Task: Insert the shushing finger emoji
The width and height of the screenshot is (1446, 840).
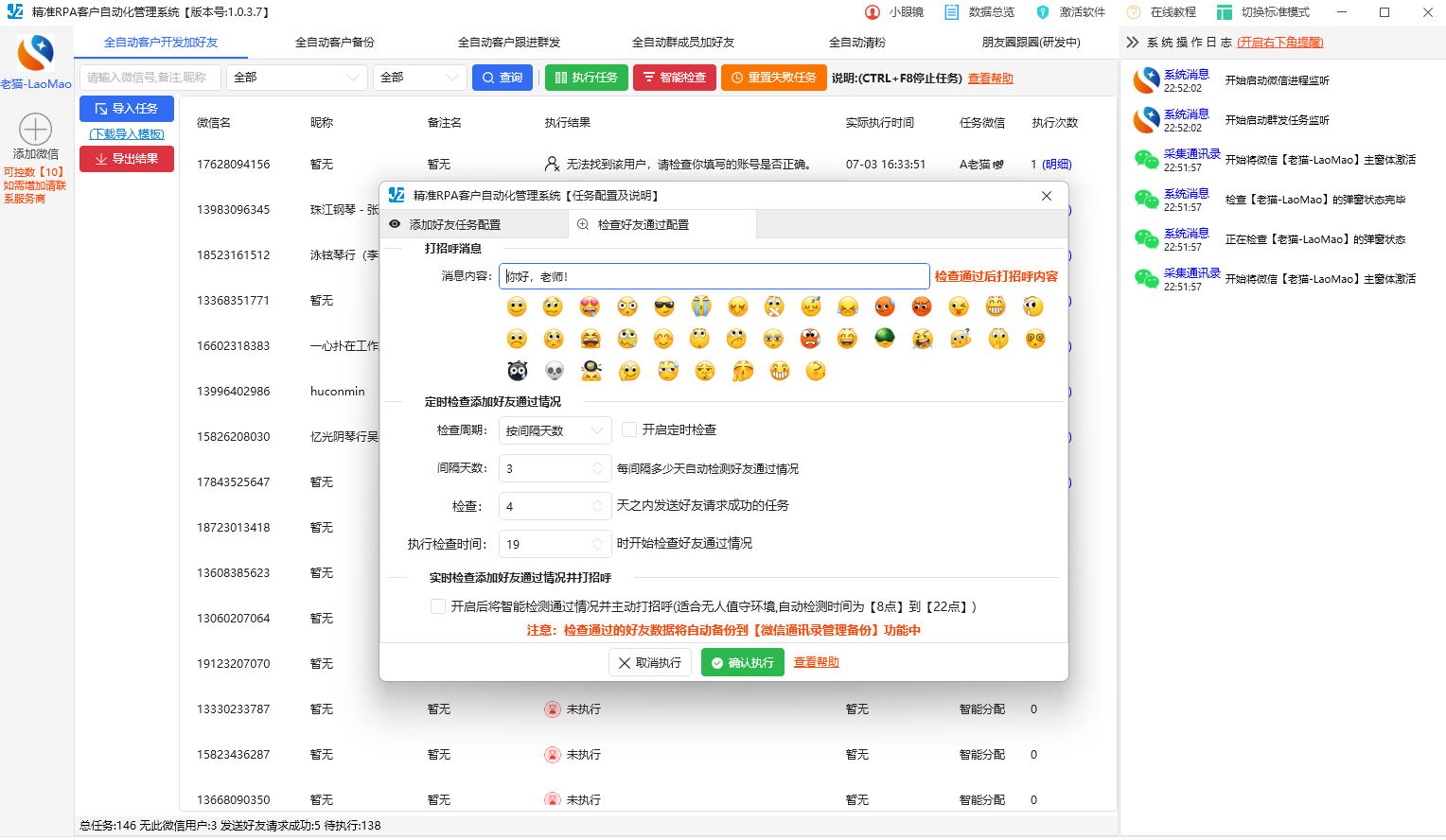Action: (997, 339)
